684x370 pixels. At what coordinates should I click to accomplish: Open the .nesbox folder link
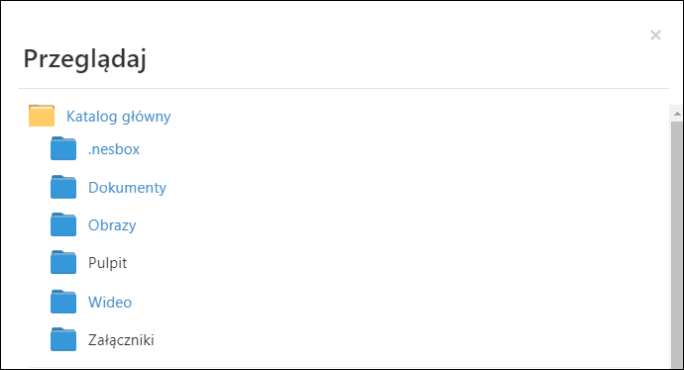(x=114, y=149)
